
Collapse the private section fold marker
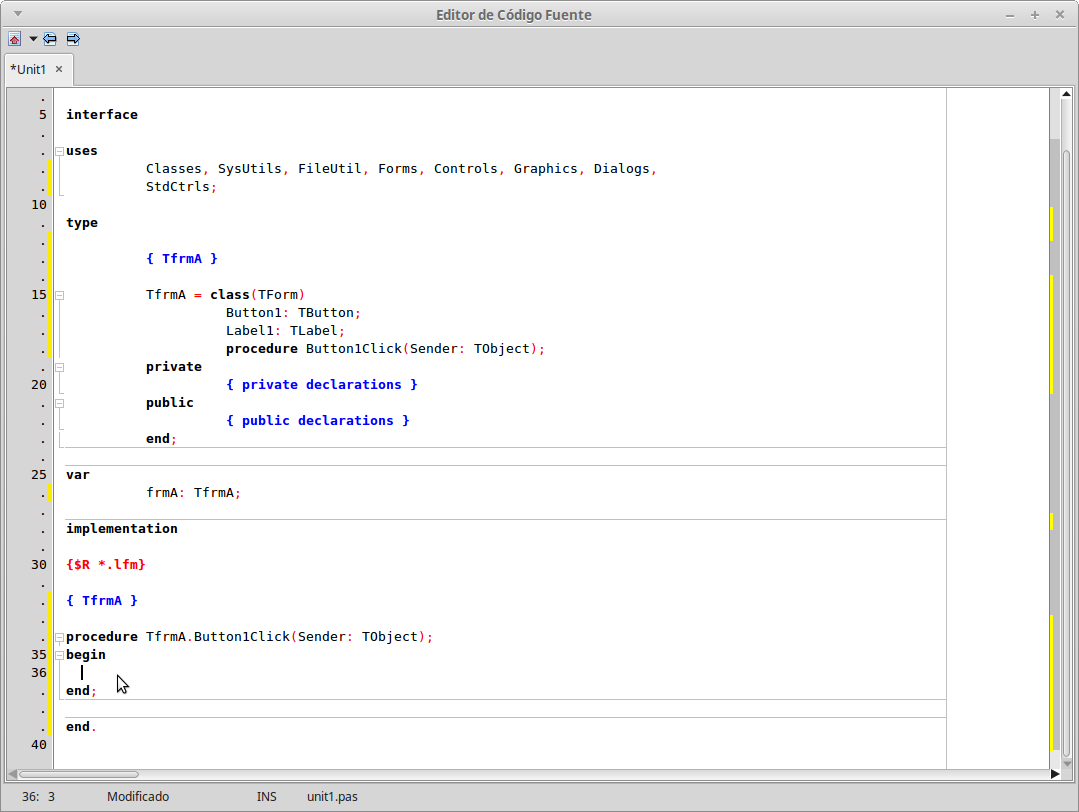click(x=59, y=366)
